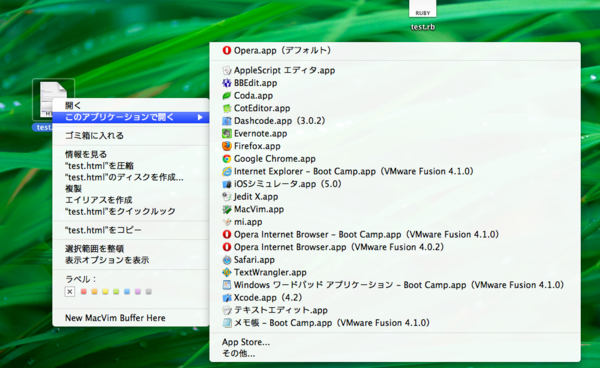The height and width of the screenshot is (368, 600).
Task: Click the mi.app icon
Action: [227, 222]
